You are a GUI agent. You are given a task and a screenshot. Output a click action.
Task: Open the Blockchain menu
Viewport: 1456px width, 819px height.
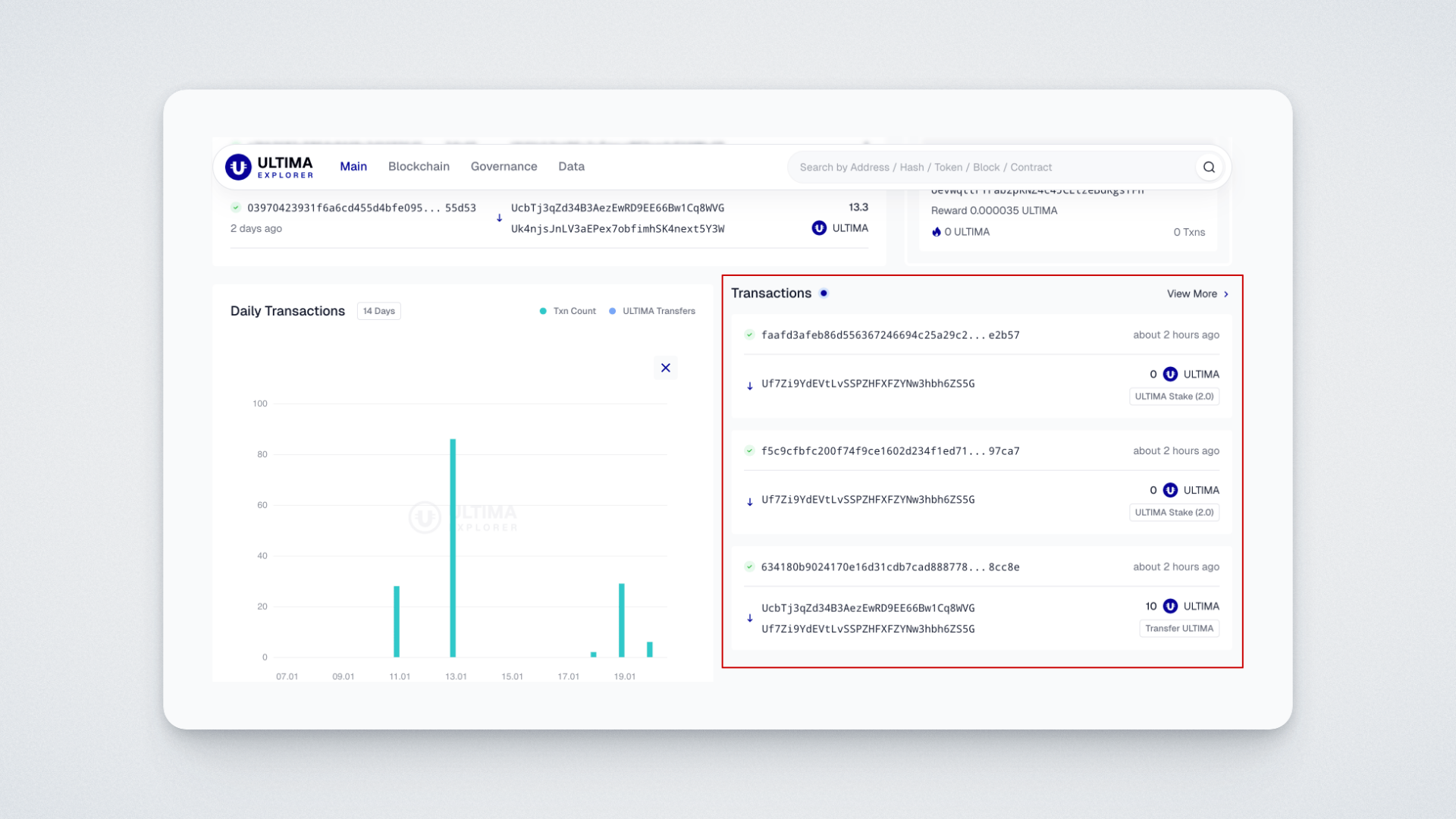click(x=419, y=166)
